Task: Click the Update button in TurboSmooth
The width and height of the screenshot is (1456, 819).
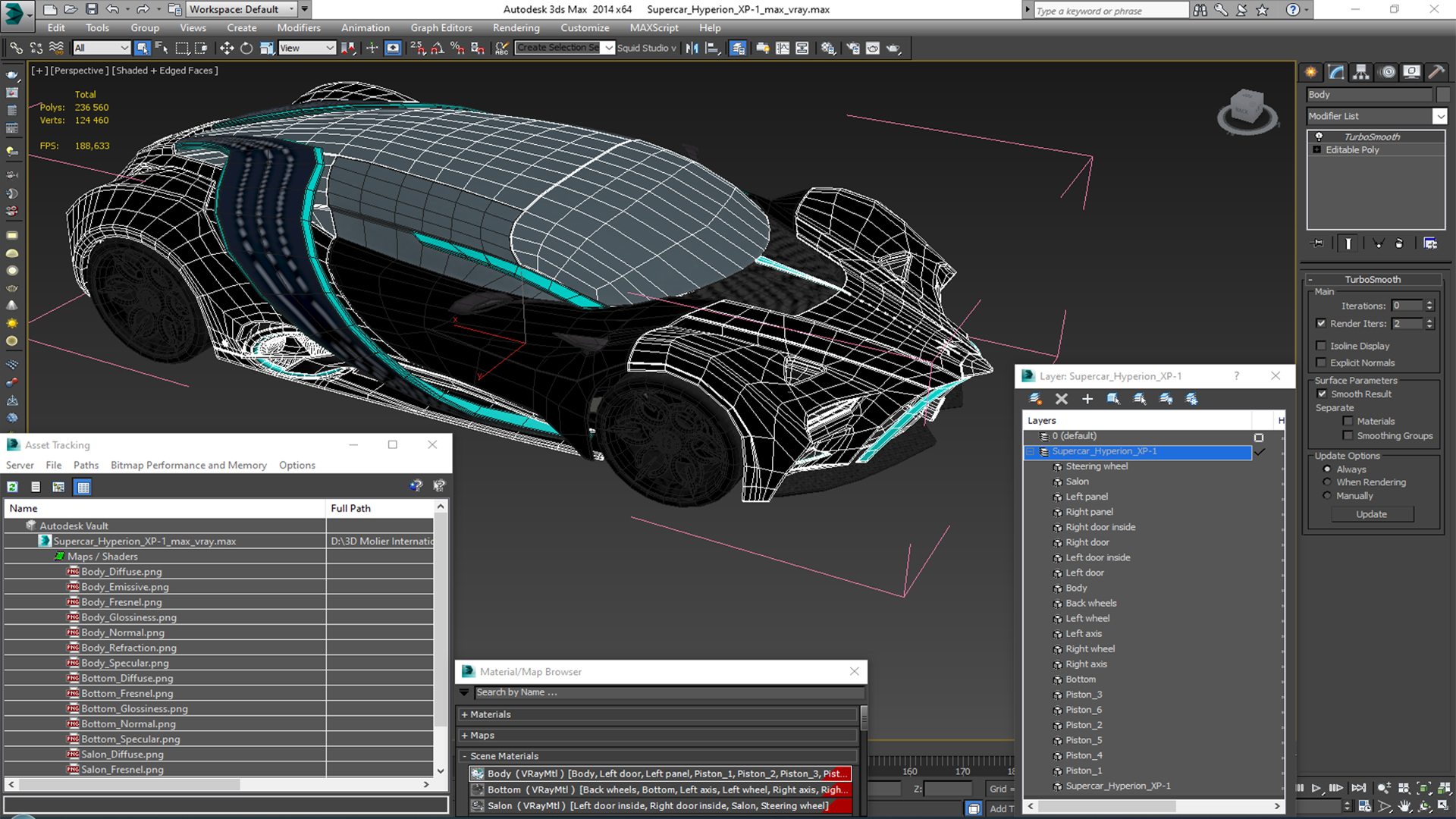Action: [x=1371, y=513]
